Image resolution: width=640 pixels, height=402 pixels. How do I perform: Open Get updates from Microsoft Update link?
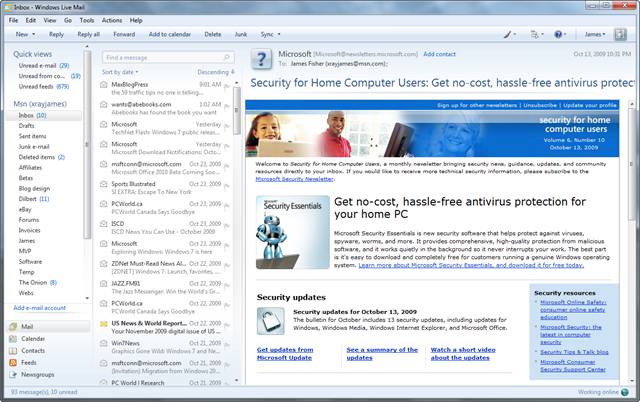pos(285,354)
